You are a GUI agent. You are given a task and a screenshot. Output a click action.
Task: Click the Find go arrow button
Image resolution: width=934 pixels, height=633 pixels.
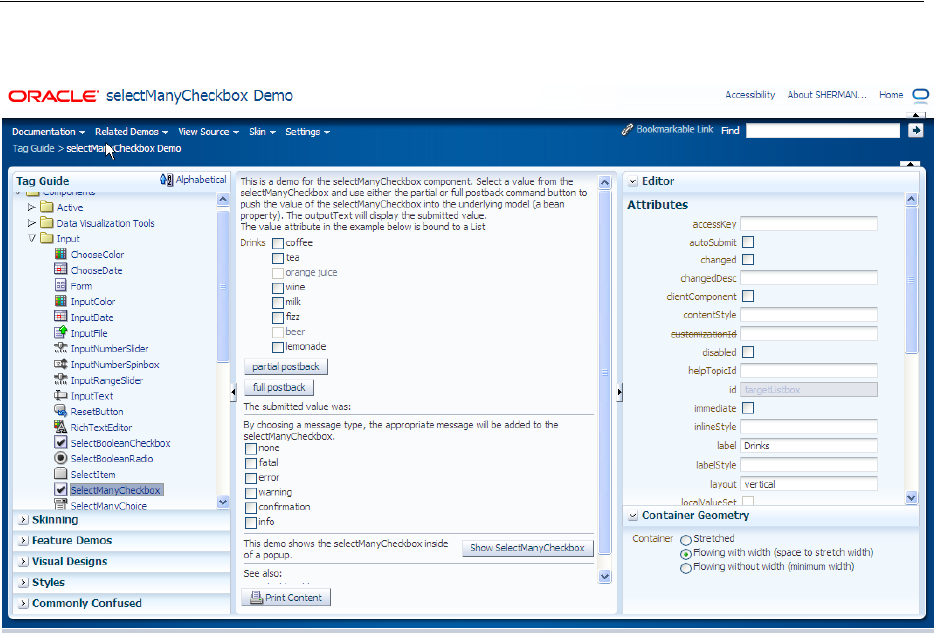pyautogui.click(x=916, y=130)
